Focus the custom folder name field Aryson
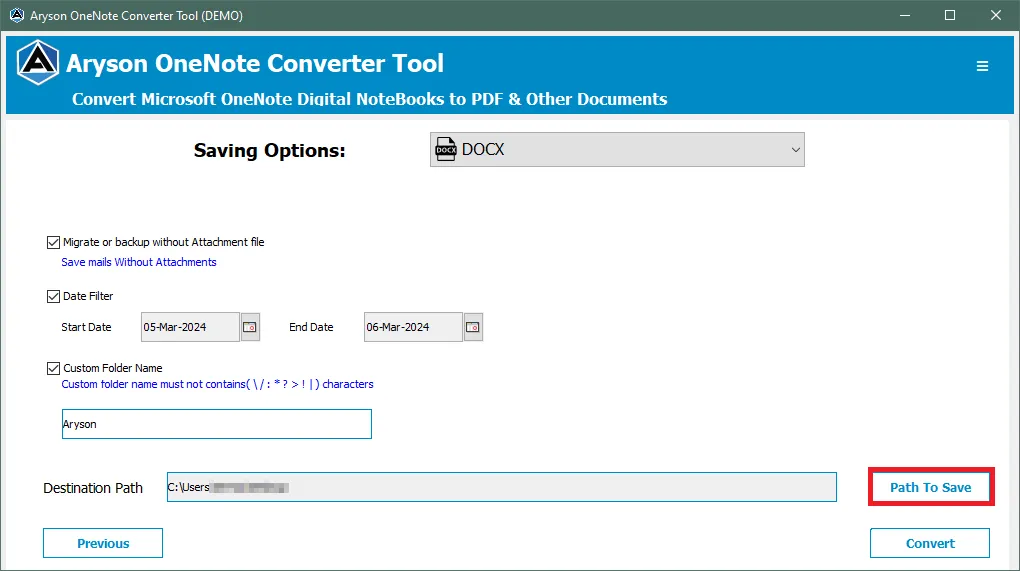1020x571 pixels. tap(217, 424)
